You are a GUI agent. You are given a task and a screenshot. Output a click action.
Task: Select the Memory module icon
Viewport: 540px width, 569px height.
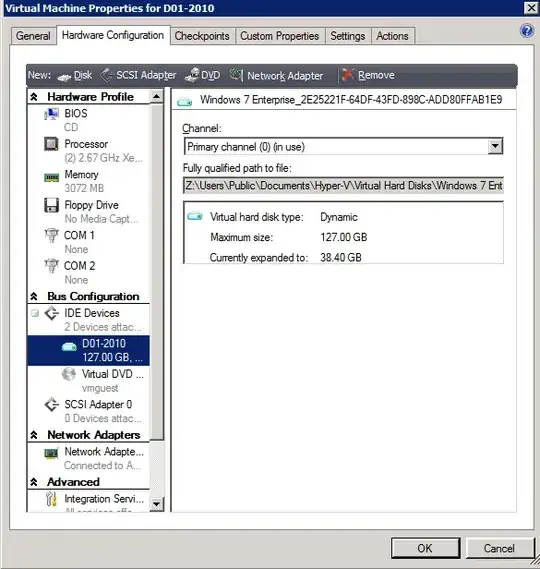(51, 177)
